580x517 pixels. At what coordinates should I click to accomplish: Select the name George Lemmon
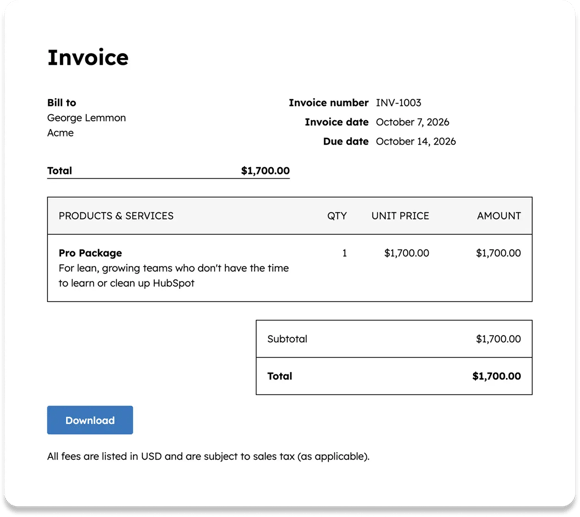86,118
